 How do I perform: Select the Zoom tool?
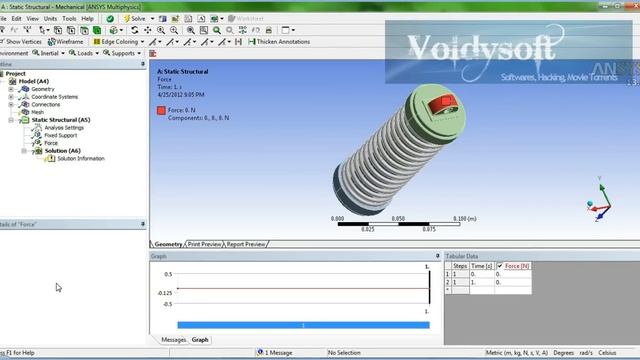(161, 30)
